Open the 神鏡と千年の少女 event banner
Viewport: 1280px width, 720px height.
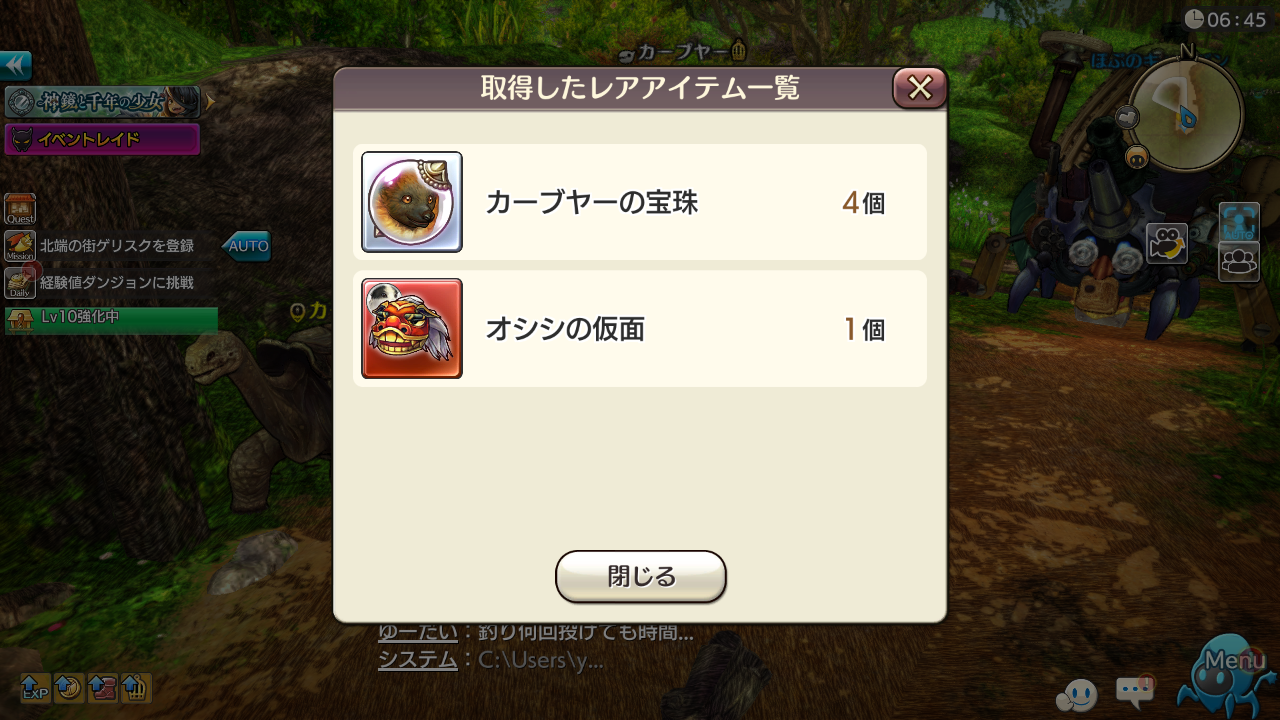click(102, 102)
